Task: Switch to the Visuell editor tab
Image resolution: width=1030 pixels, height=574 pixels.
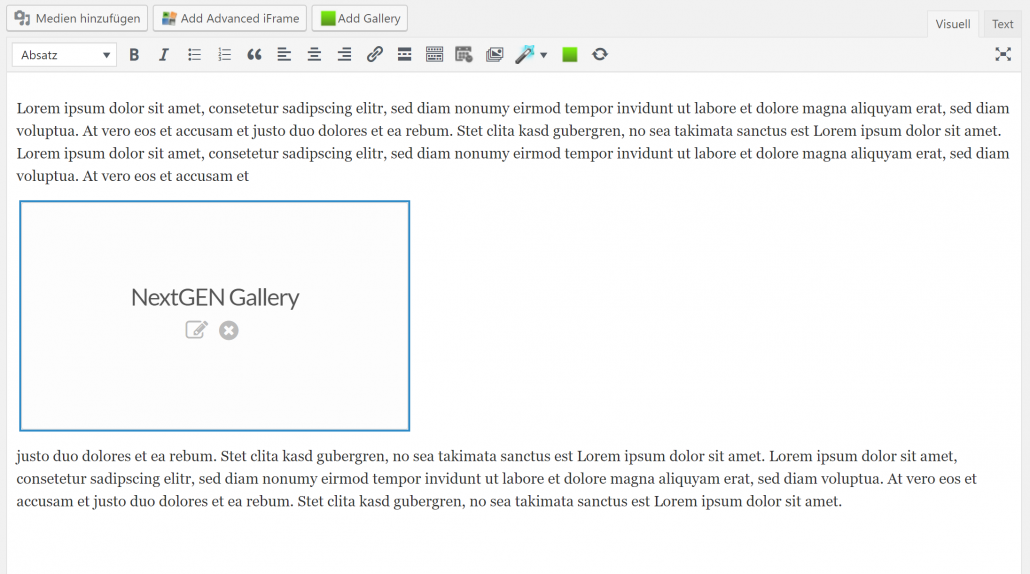Action: [x=952, y=24]
